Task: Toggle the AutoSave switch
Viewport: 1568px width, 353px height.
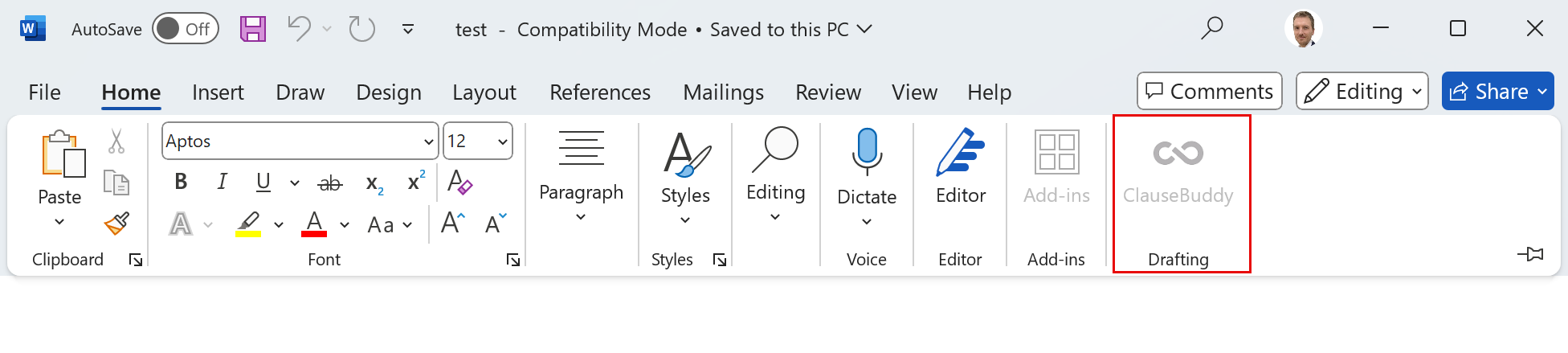Action: [185, 30]
